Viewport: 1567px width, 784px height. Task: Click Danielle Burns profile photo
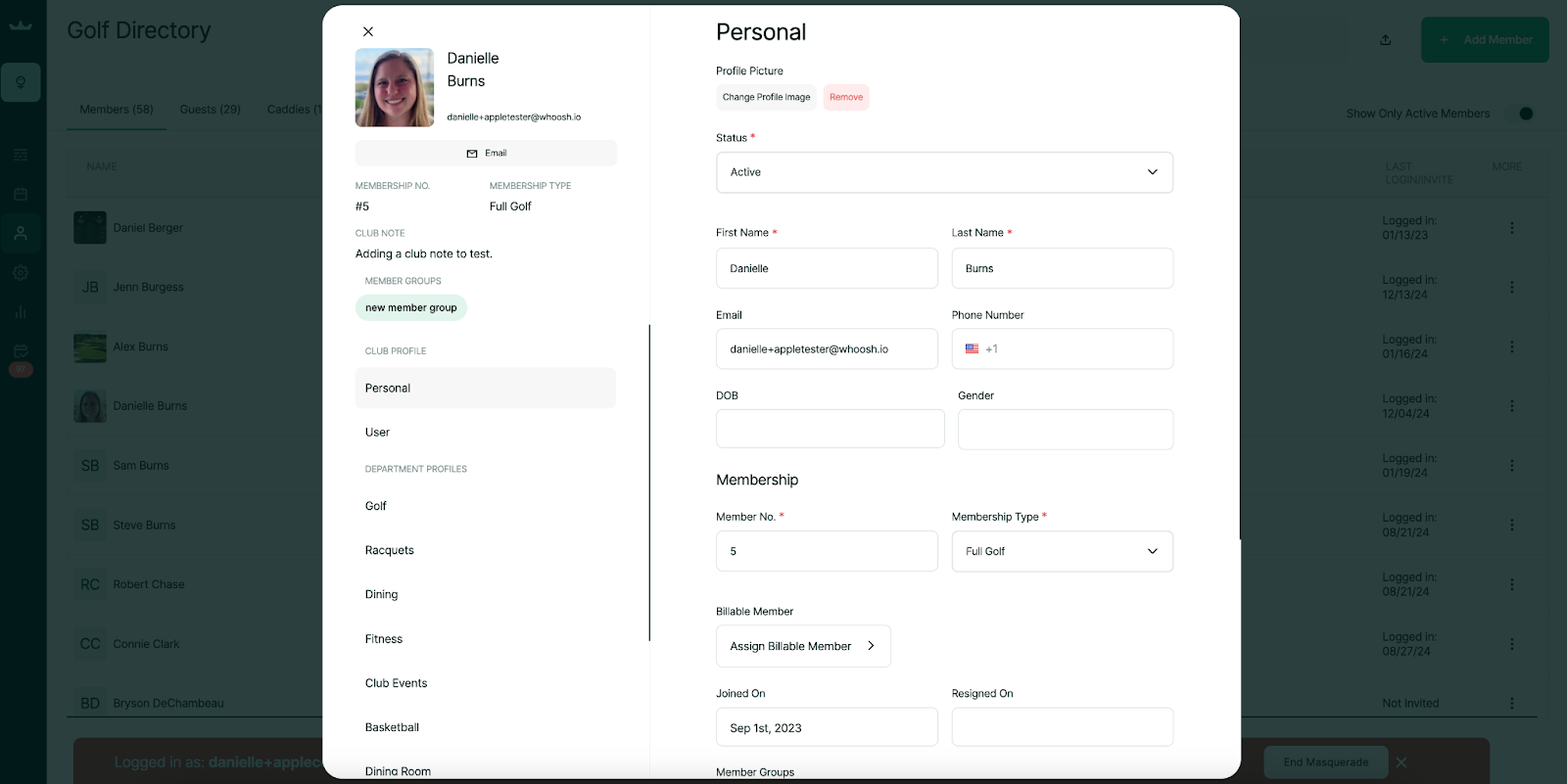[395, 88]
